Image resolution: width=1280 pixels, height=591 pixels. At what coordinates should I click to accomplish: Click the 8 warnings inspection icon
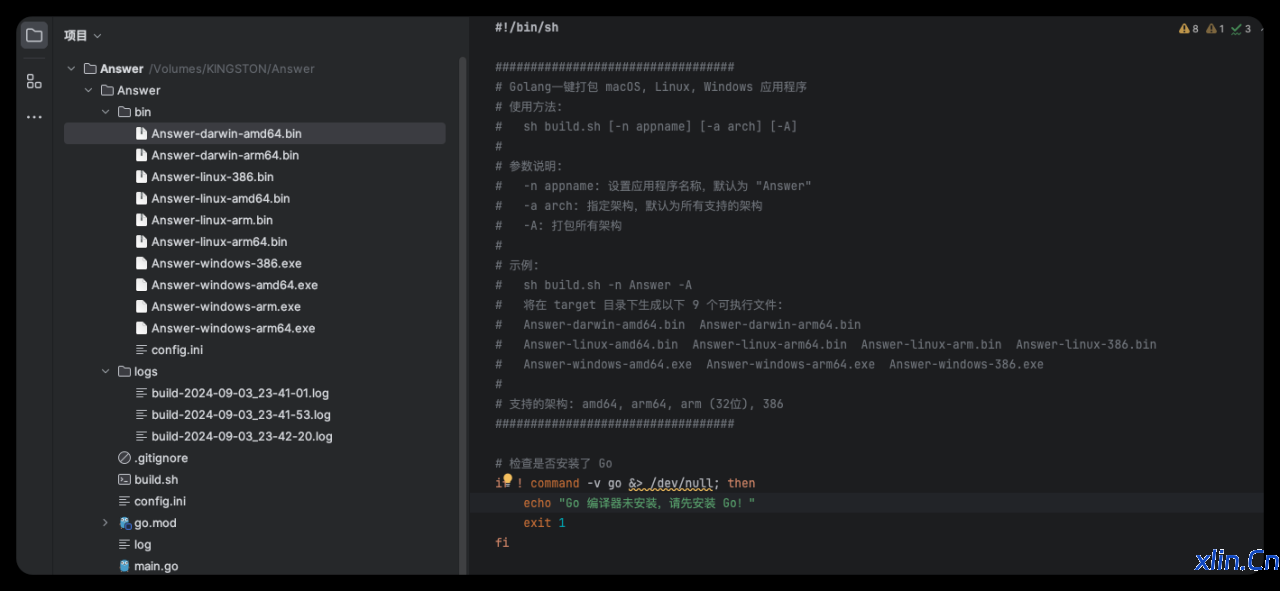pos(1186,28)
